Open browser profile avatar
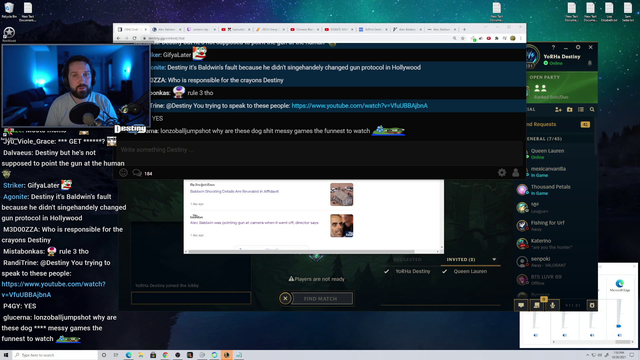This screenshot has height=360, width=640. click(x=513, y=38)
